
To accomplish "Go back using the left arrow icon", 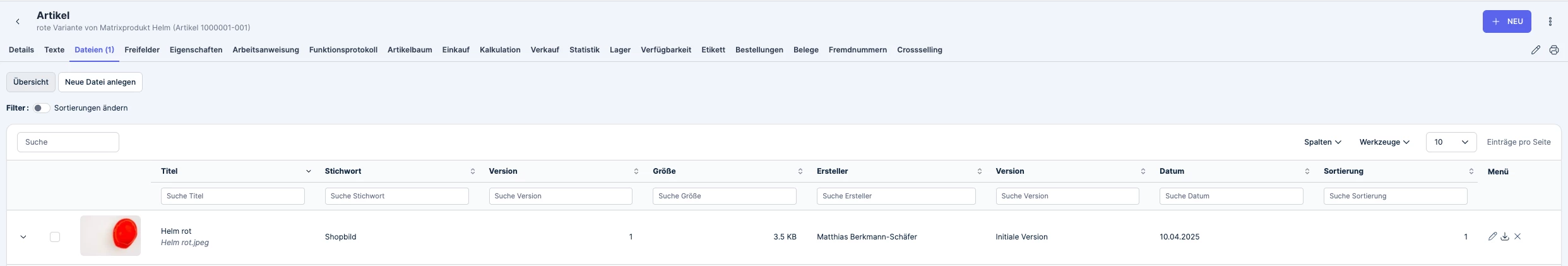I will (18, 21).
